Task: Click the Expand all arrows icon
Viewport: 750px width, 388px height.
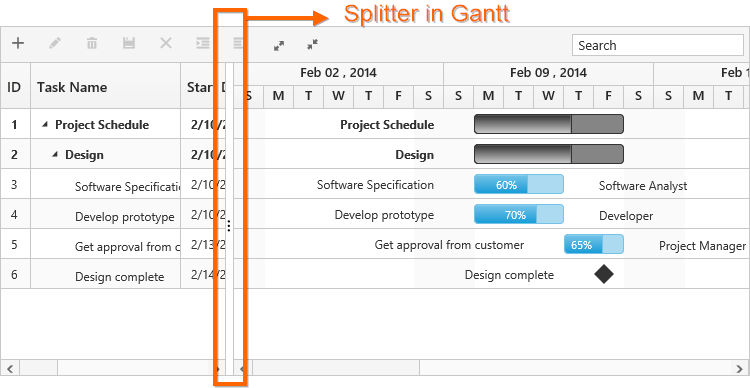Action: [x=279, y=45]
